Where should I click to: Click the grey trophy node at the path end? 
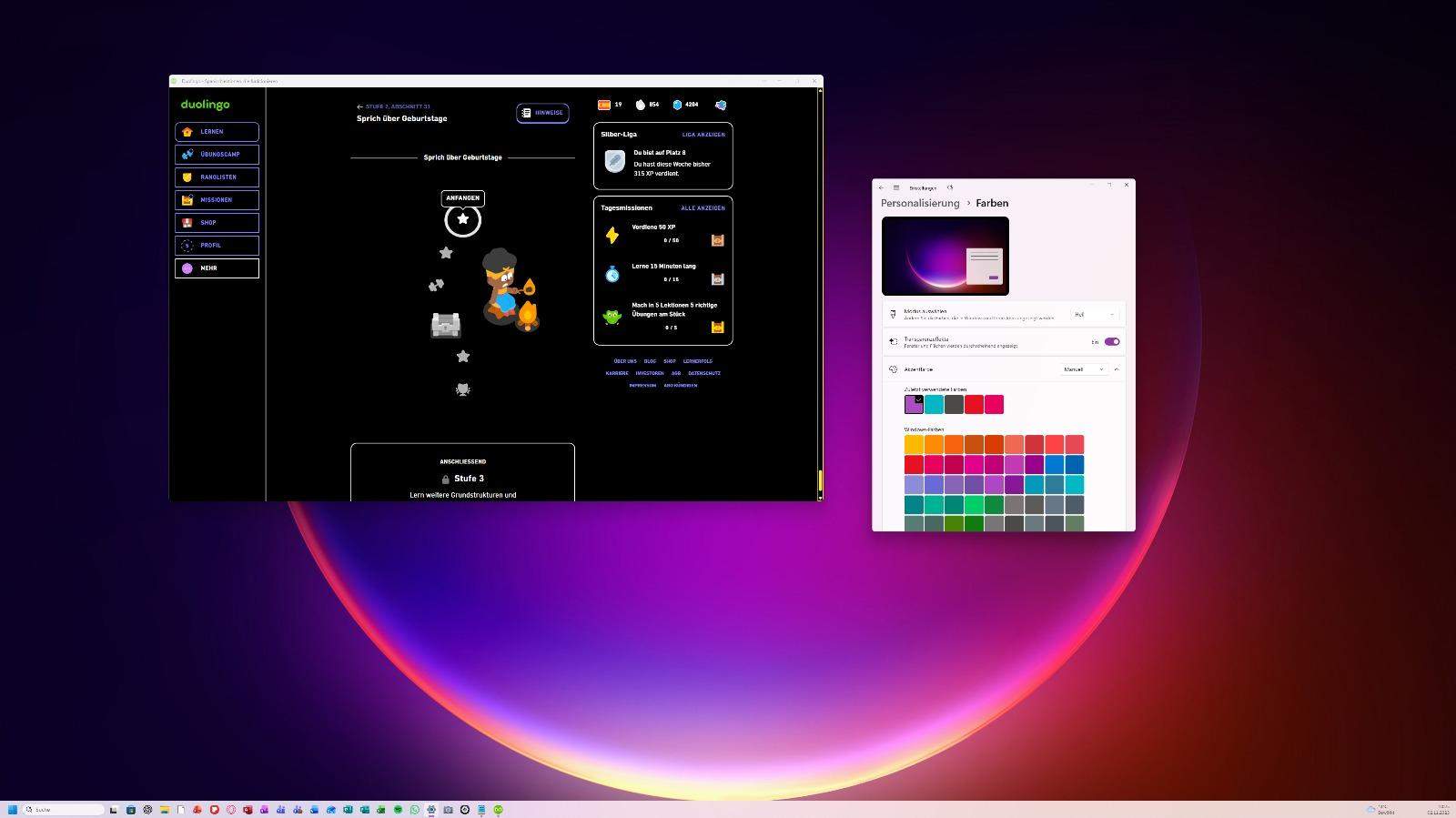[x=462, y=389]
